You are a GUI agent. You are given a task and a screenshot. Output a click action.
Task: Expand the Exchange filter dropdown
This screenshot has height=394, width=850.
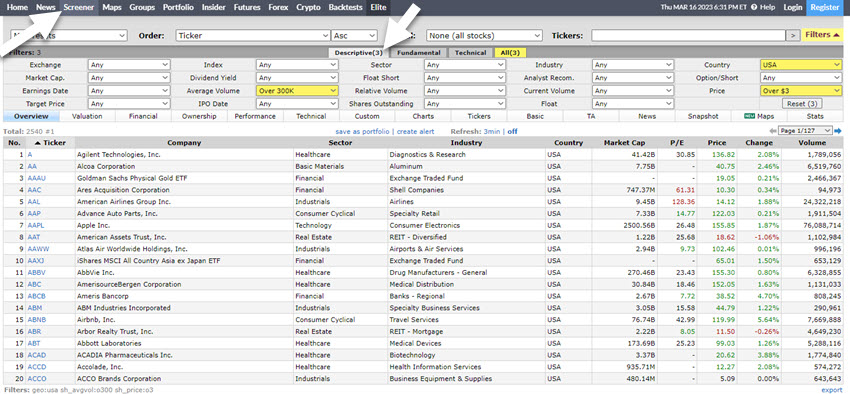[x=129, y=64]
